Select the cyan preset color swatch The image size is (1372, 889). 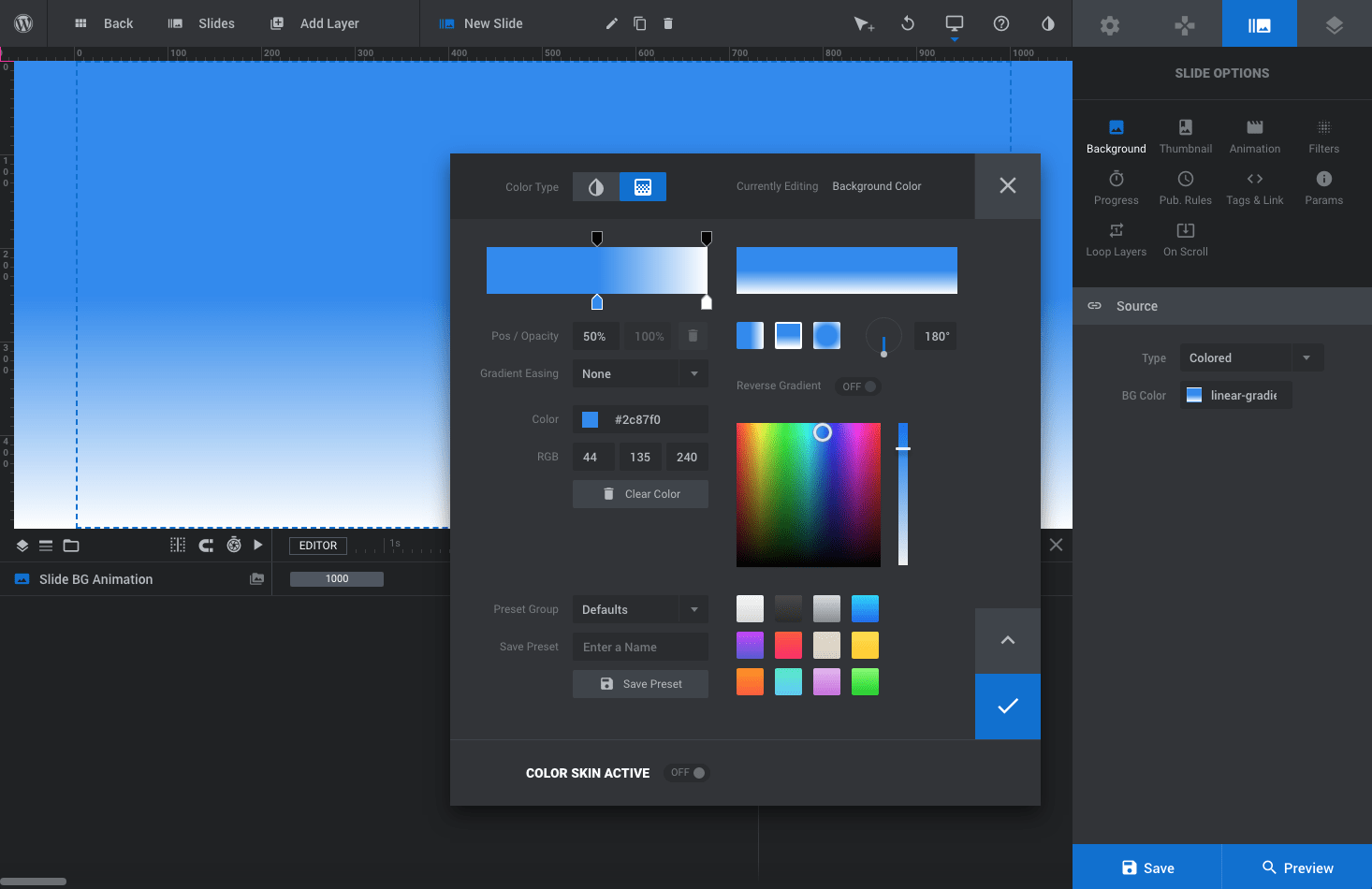[788, 681]
